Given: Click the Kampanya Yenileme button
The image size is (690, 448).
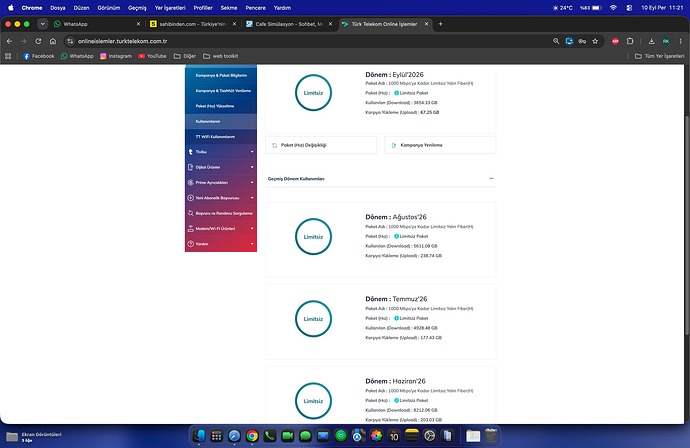Looking at the screenshot, I should click(440, 145).
